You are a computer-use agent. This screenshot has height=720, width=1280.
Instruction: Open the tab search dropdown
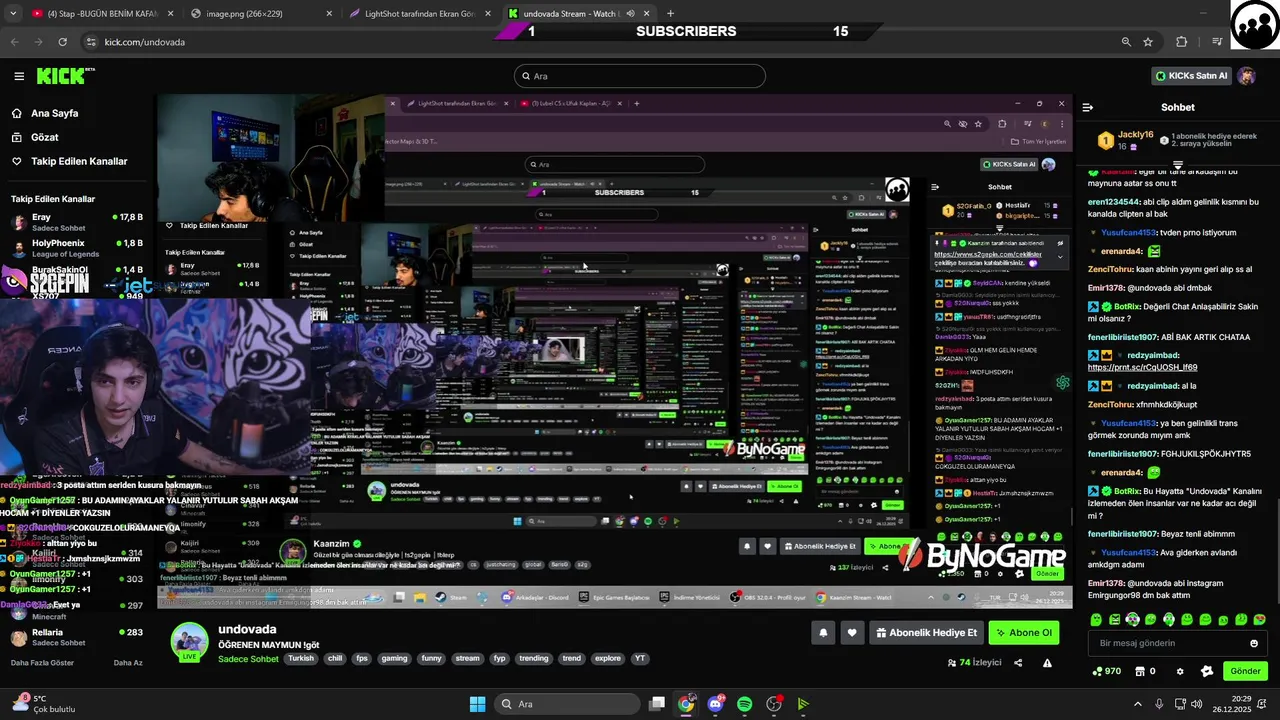[14, 14]
